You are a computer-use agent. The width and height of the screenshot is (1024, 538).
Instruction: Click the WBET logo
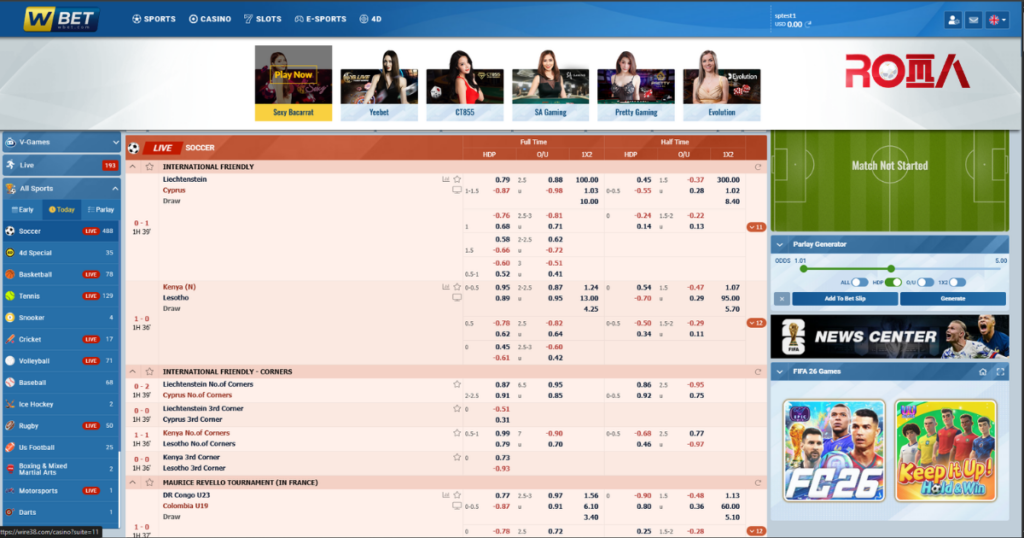tap(61, 19)
